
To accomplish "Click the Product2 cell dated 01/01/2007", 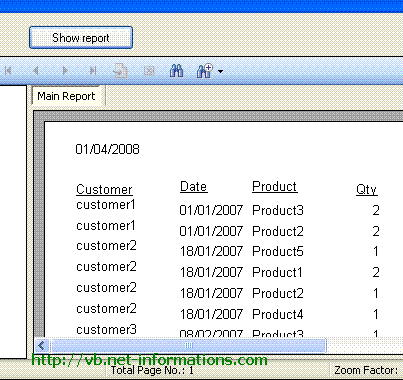I will (x=278, y=231).
